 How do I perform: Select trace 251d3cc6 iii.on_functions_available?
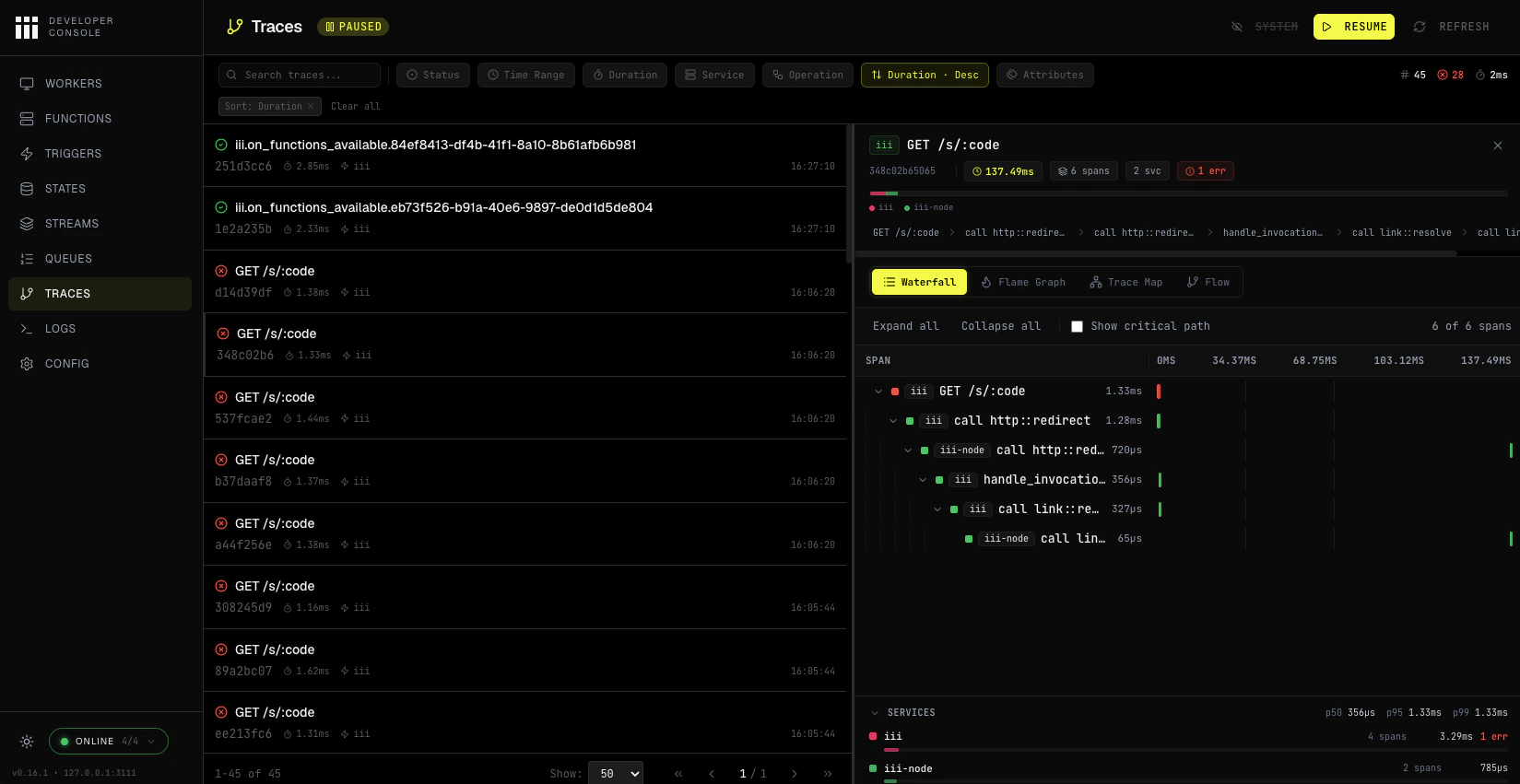click(x=524, y=156)
